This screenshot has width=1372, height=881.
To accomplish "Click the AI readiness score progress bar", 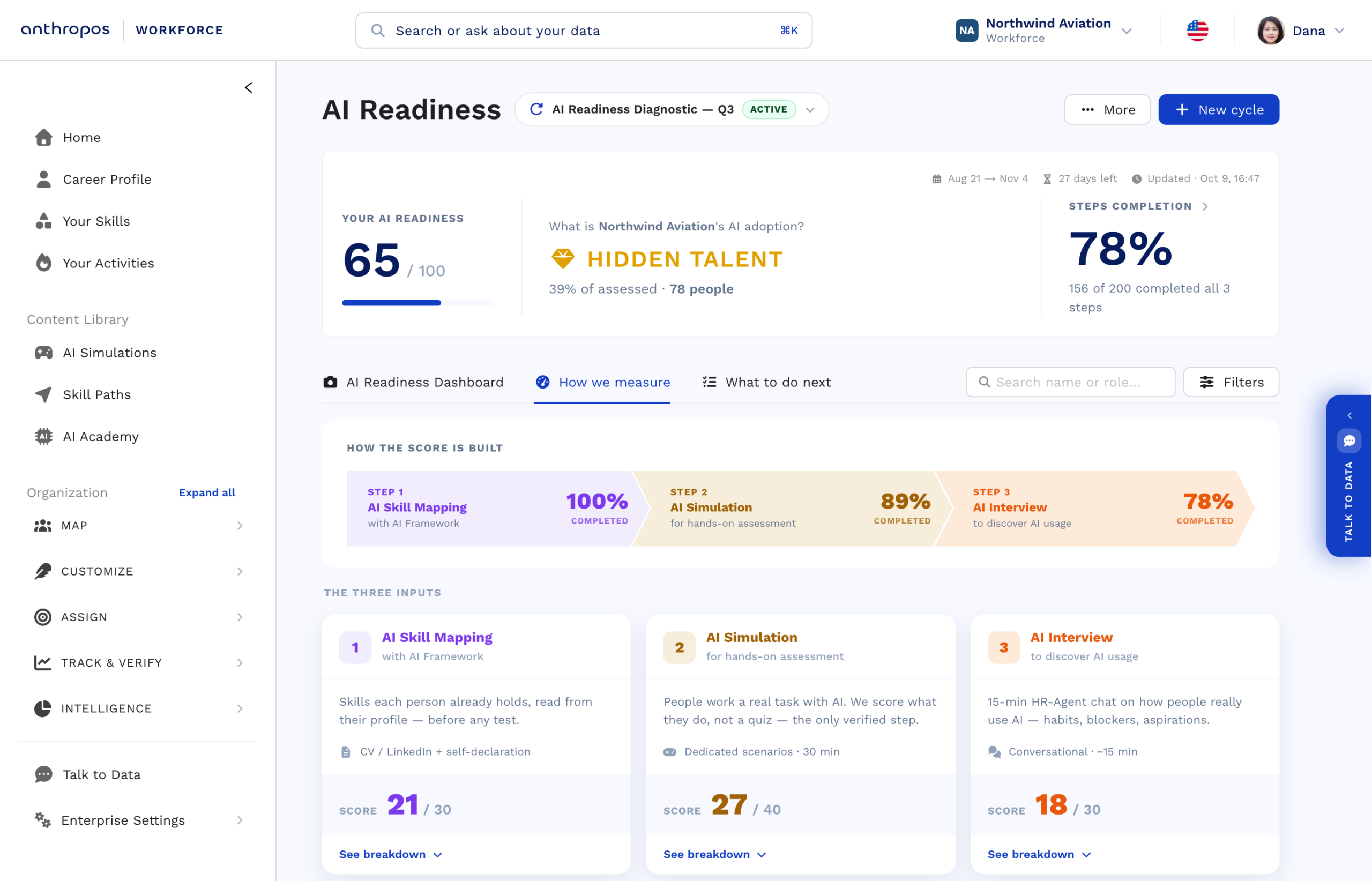I will 417,303.
